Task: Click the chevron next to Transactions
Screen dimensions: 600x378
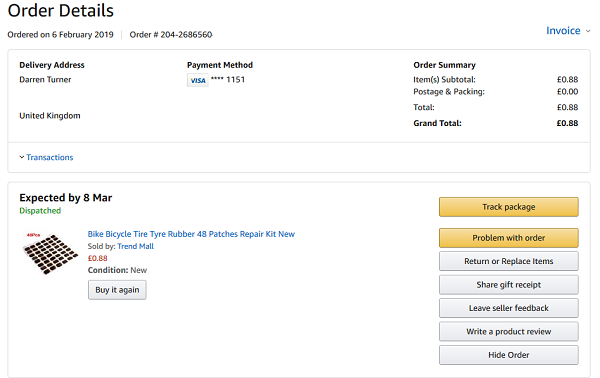Action: [x=22, y=157]
